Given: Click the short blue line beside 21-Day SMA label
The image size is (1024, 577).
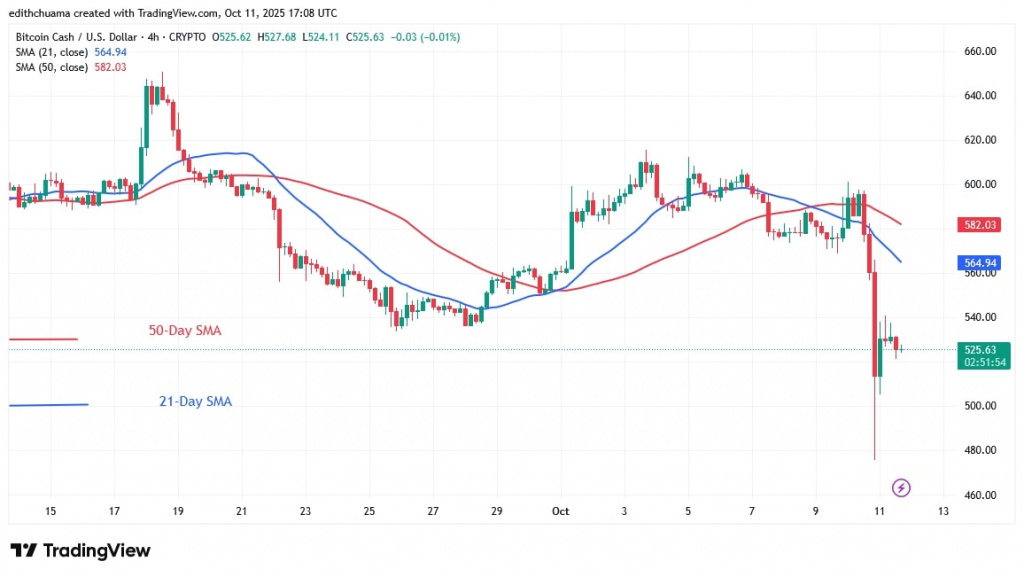Looking at the screenshot, I should click(48, 404).
